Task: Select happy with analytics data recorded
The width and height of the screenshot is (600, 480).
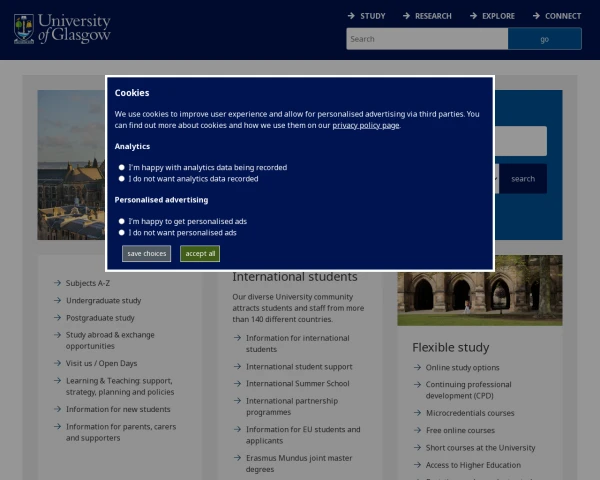Action: point(122,168)
